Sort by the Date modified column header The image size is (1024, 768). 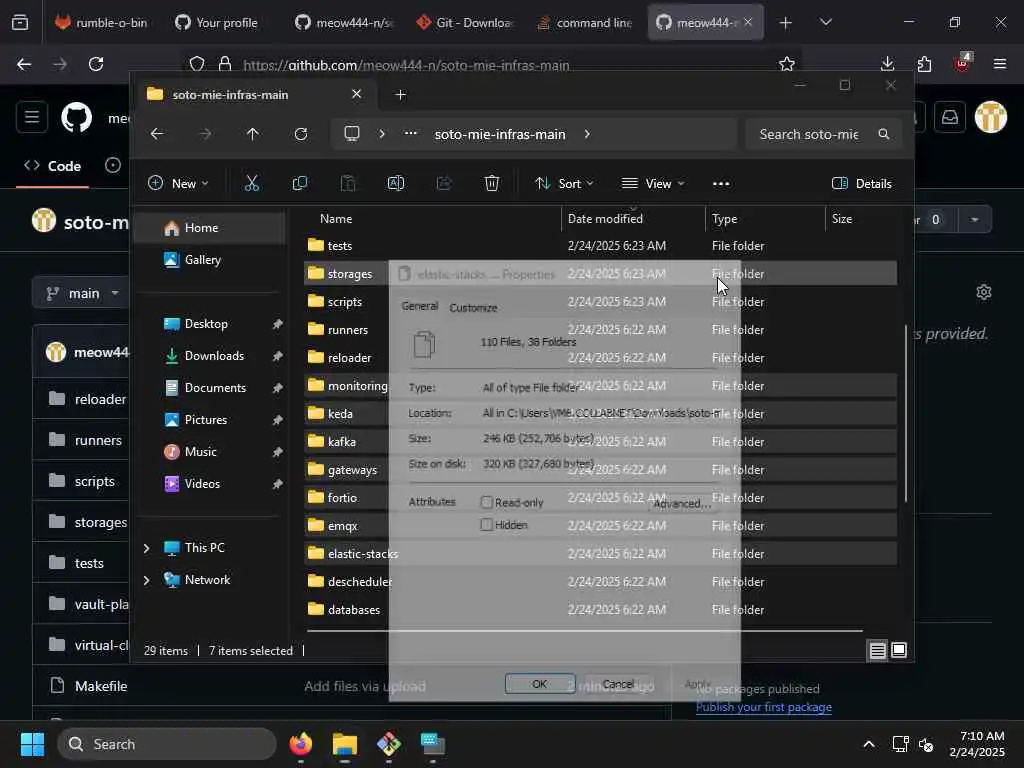click(x=605, y=219)
